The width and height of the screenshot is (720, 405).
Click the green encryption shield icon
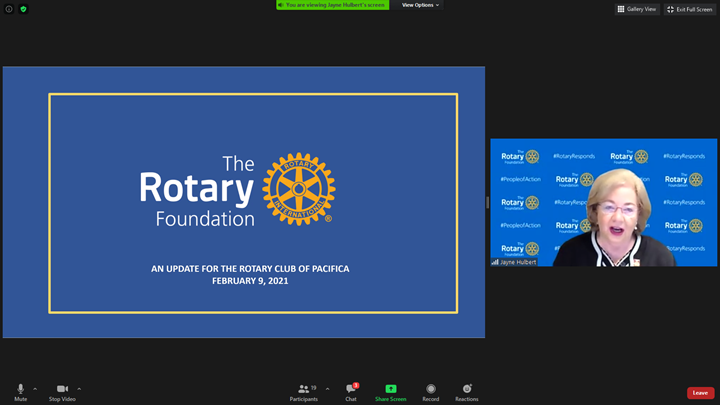pyautogui.click(x=23, y=9)
